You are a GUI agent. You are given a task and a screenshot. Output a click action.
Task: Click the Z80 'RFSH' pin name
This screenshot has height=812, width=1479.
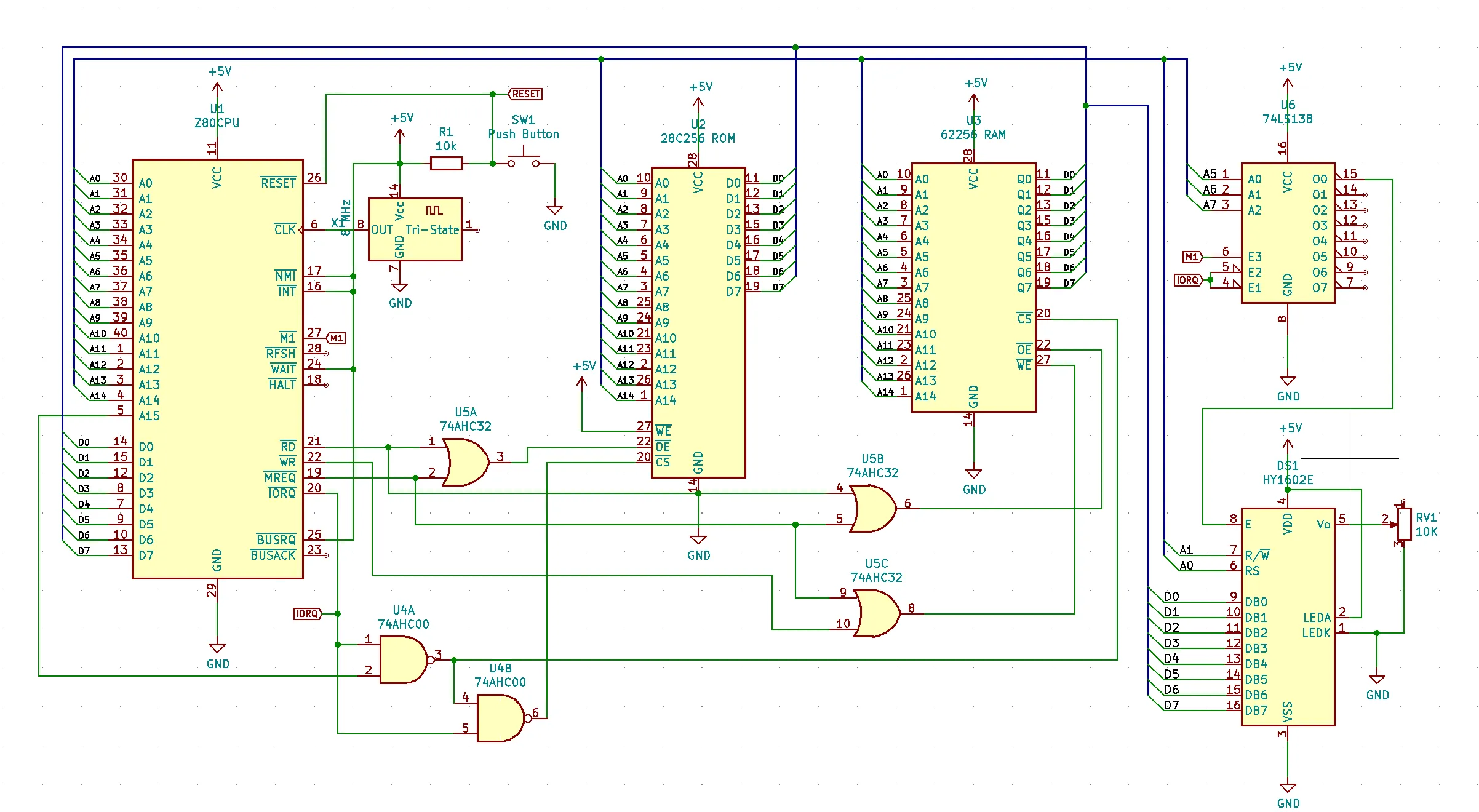[x=281, y=354]
